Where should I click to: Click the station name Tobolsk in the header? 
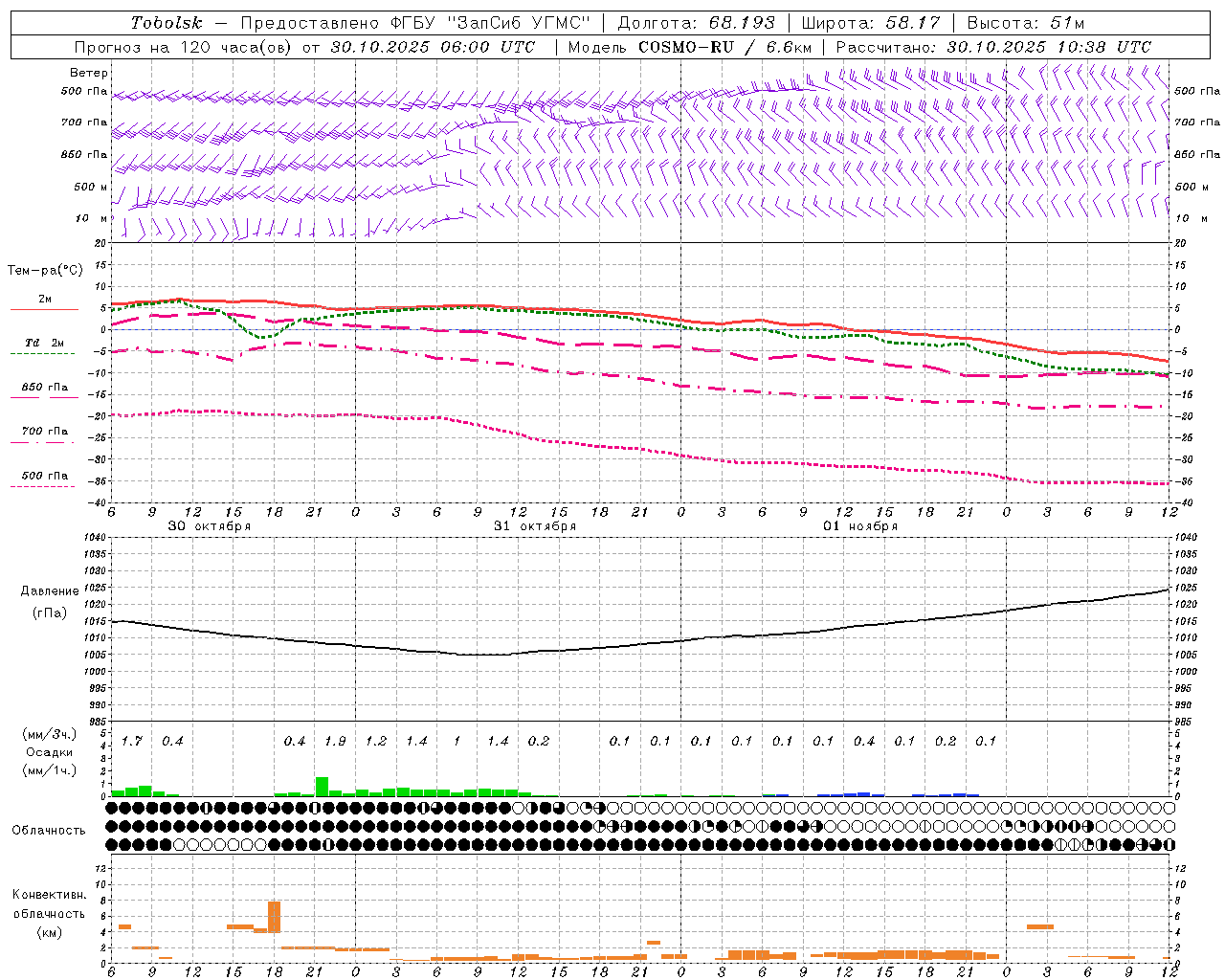pyautogui.click(x=167, y=23)
